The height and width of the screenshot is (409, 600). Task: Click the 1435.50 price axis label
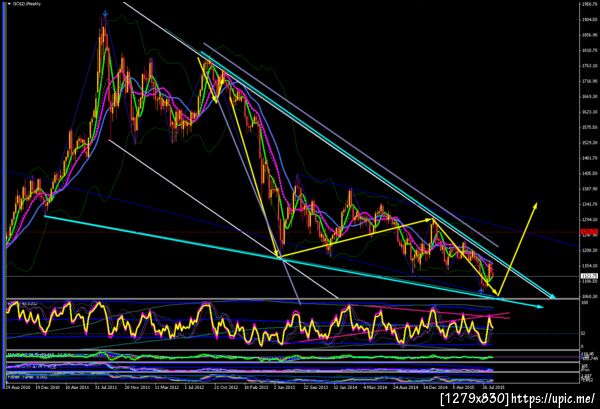590,173
